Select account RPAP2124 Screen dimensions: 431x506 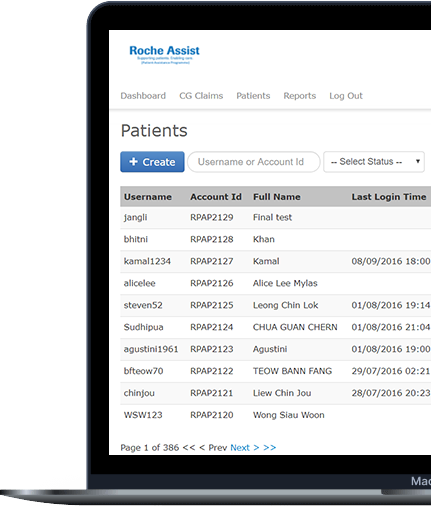click(x=212, y=327)
